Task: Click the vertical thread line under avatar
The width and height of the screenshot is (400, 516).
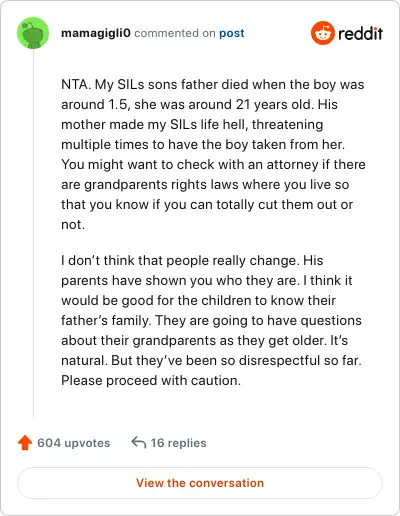Action: (x=33, y=233)
